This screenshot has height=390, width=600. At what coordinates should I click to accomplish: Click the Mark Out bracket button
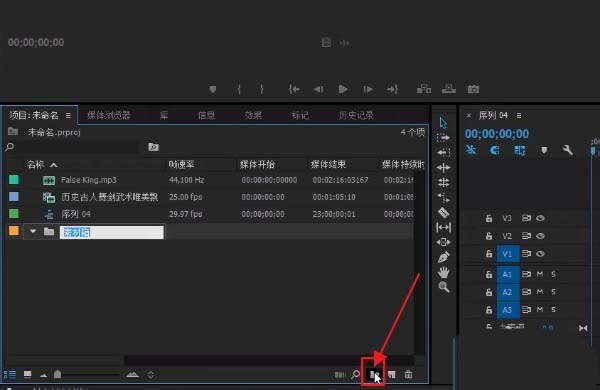coord(262,90)
